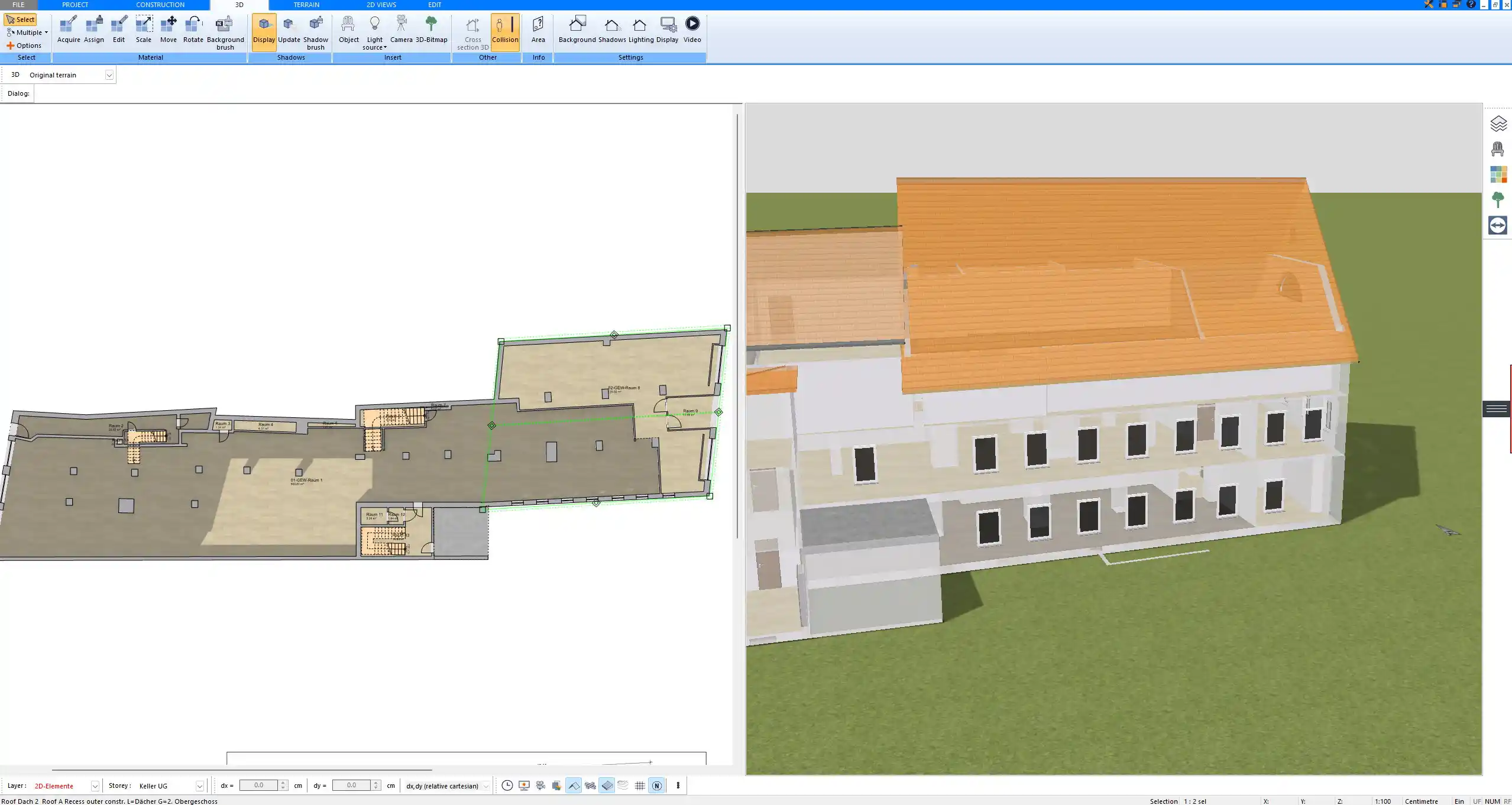The height and width of the screenshot is (805, 1512).
Task: Toggle the grid display
Action: pos(639,785)
